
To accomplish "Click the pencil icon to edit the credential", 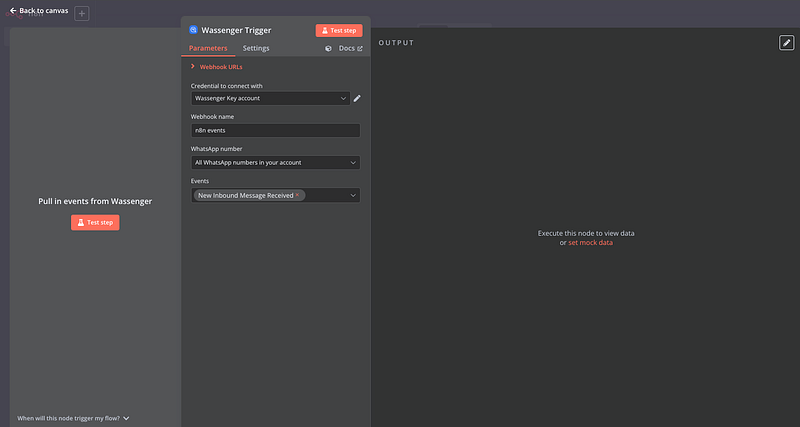I will click(x=357, y=98).
